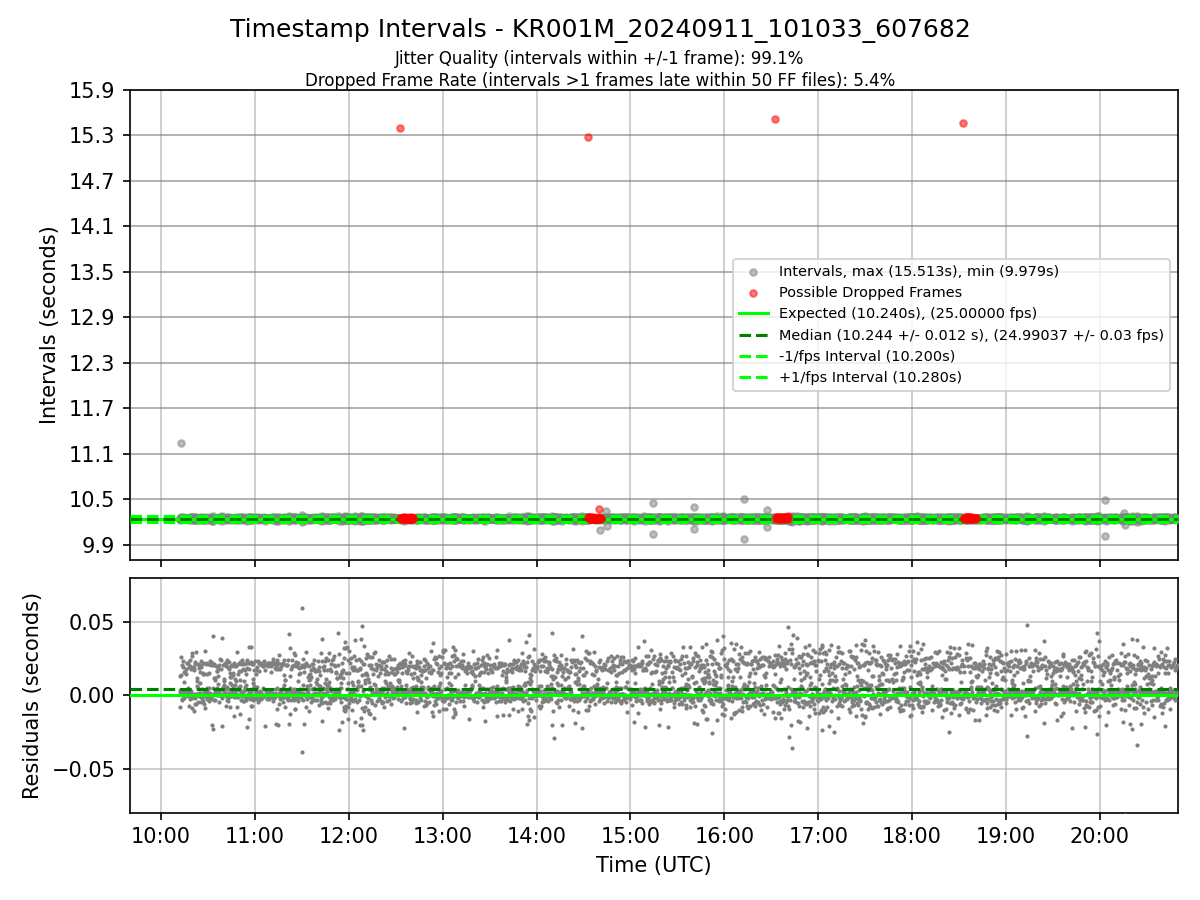Image resolution: width=1200 pixels, height=900 pixels.
Task: Click x-axis tick label "17:00"
Action: (x=818, y=835)
